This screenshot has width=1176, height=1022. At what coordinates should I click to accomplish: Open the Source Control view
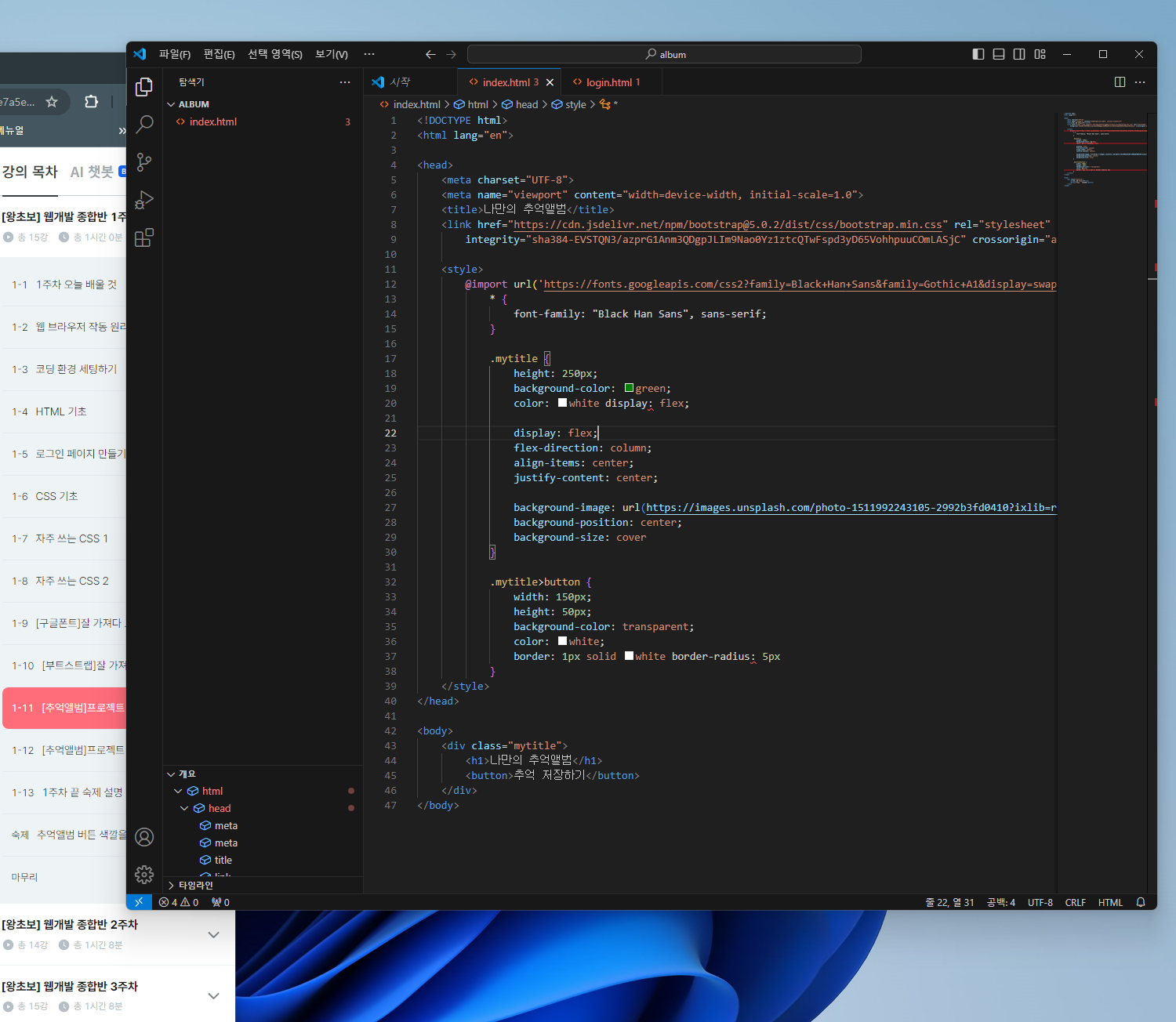(x=144, y=162)
